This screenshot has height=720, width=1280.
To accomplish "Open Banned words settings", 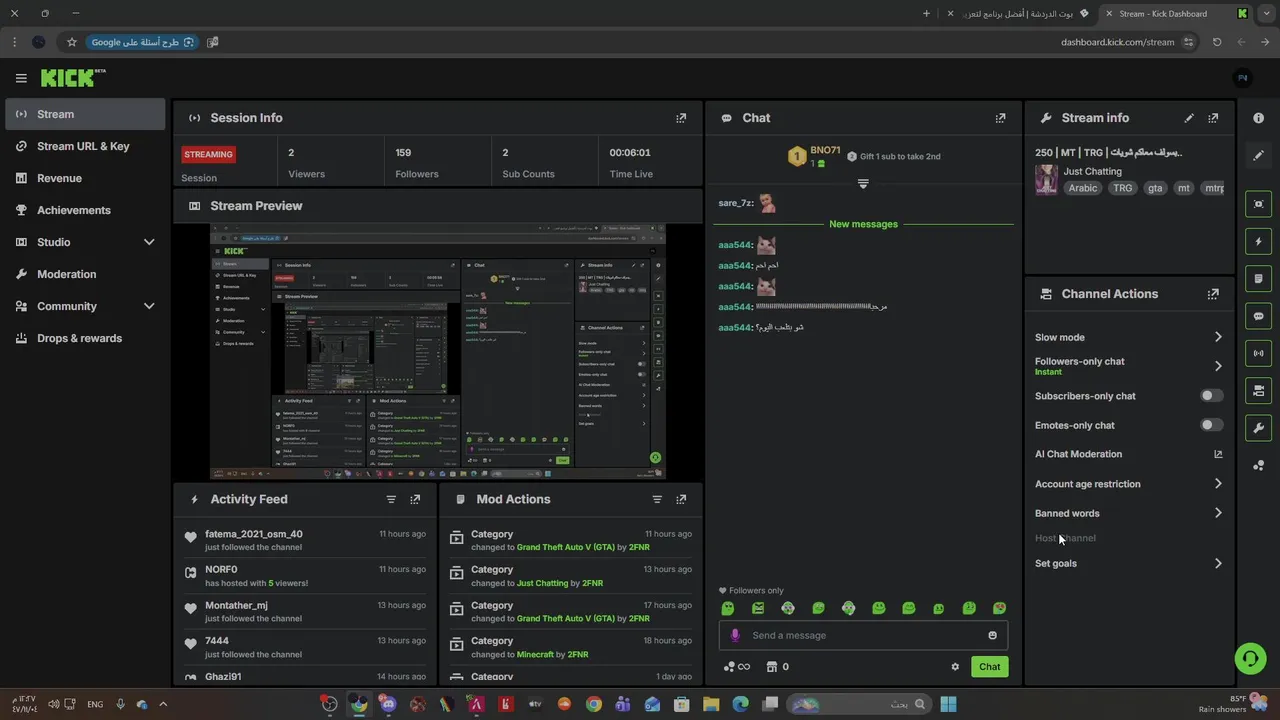I will coord(1129,513).
